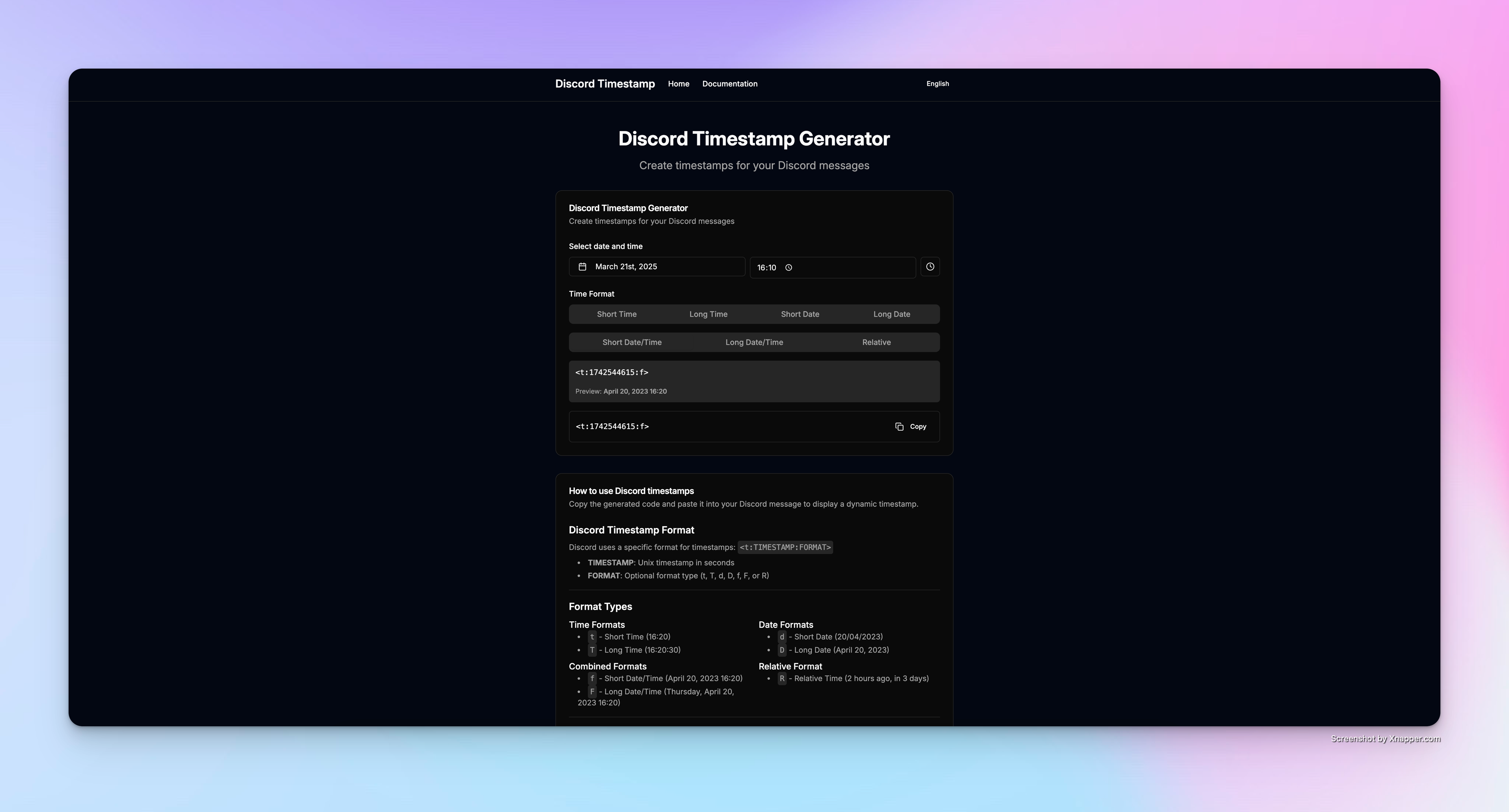Click the timestamp code beside Copy button
Screen dimensions: 1509x812
pos(612,427)
